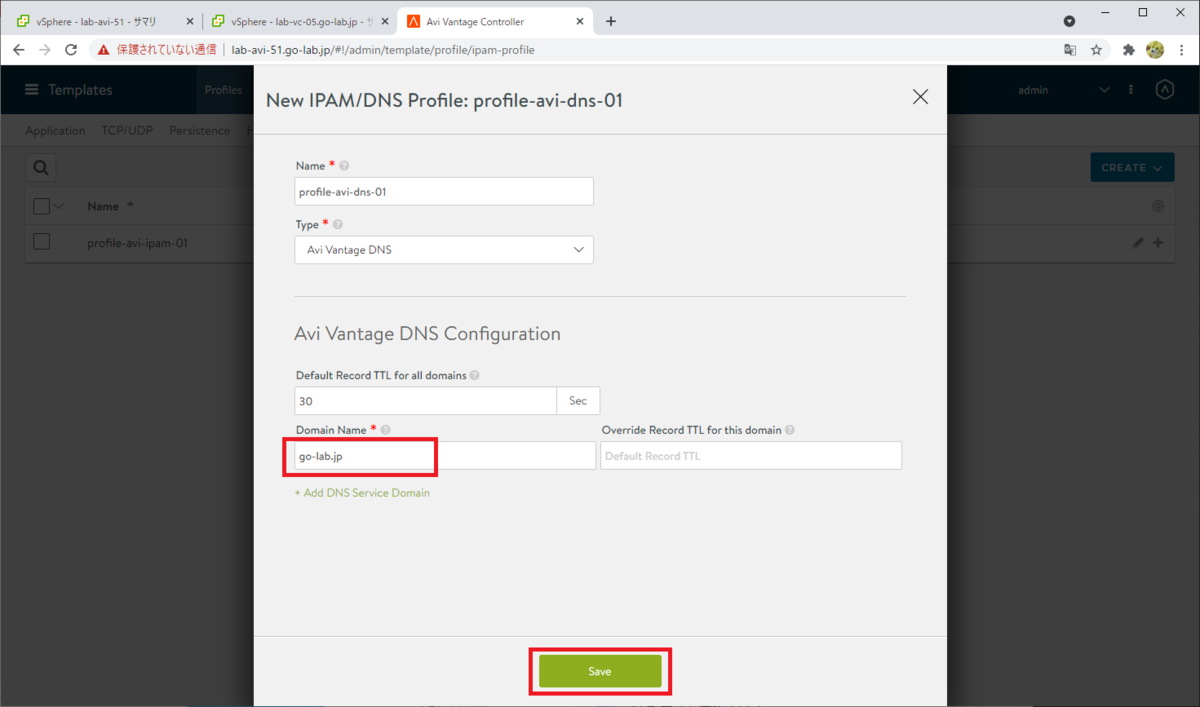Open the header kebab options menu
The height and width of the screenshot is (707, 1200).
click(1131, 90)
